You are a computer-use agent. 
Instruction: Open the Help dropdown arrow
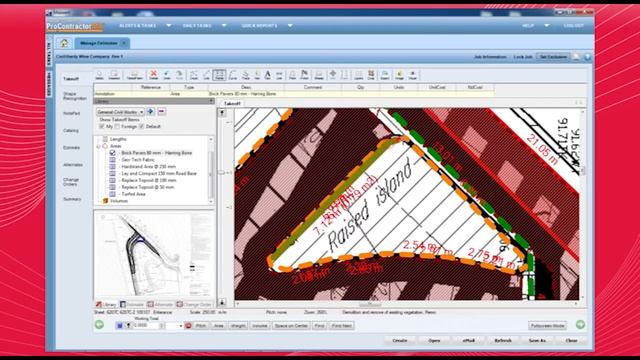tap(547, 26)
